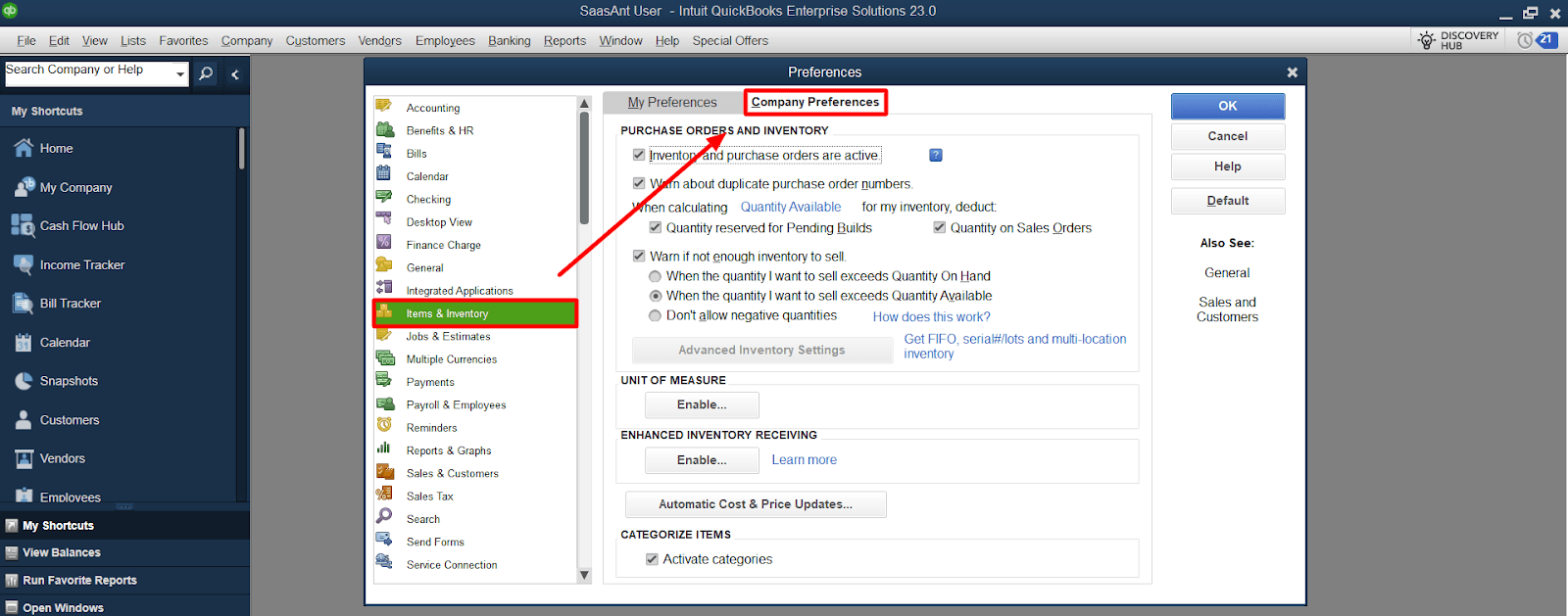Click the Learn more link
The width and height of the screenshot is (1568, 616).
[805, 459]
